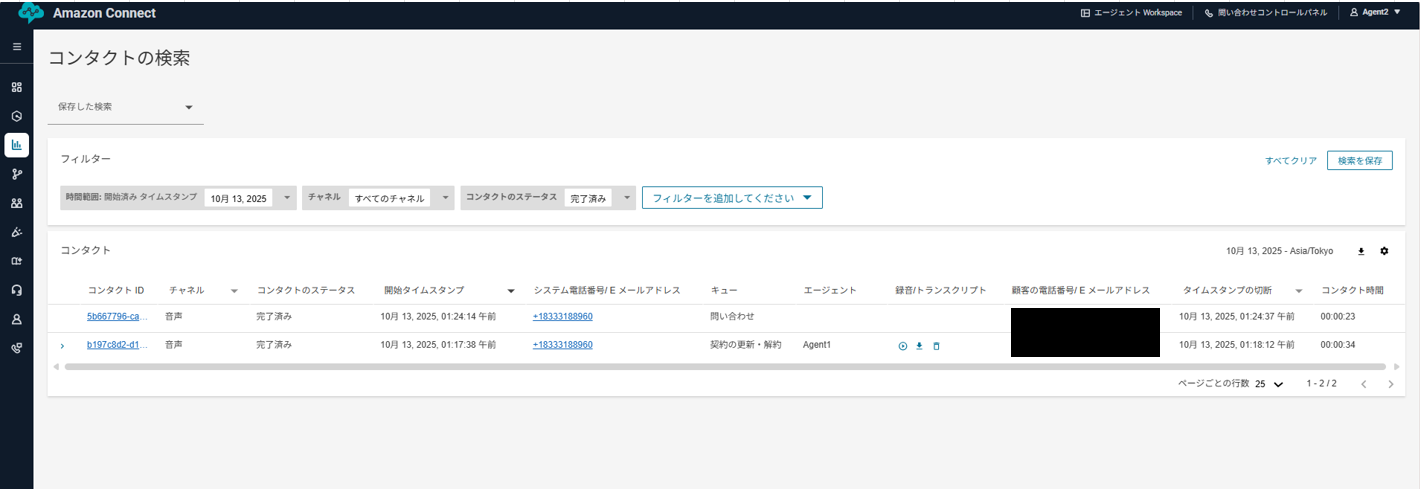The image size is (1420, 489).
Task: Open the Agent2 user menu
Action: (x=1375, y=13)
